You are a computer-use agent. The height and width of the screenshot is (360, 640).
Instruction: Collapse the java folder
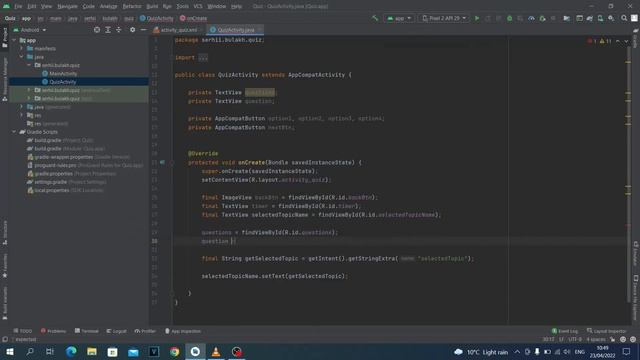click(x=22, y=57)
